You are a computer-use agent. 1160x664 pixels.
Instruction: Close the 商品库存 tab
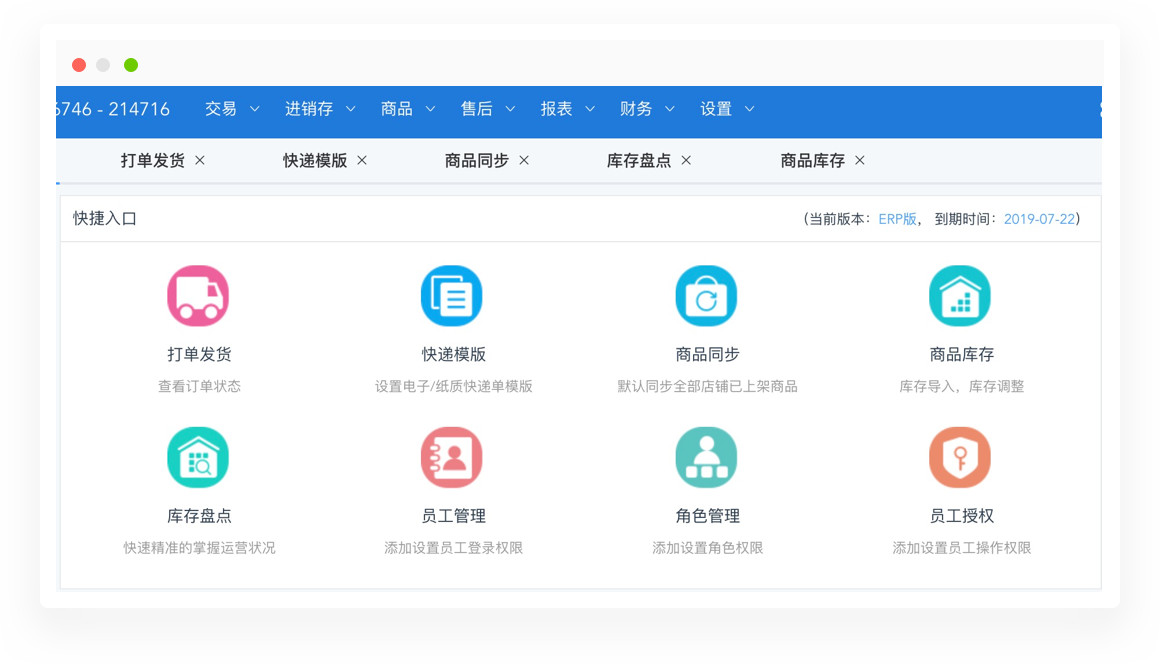pos(860,160)
